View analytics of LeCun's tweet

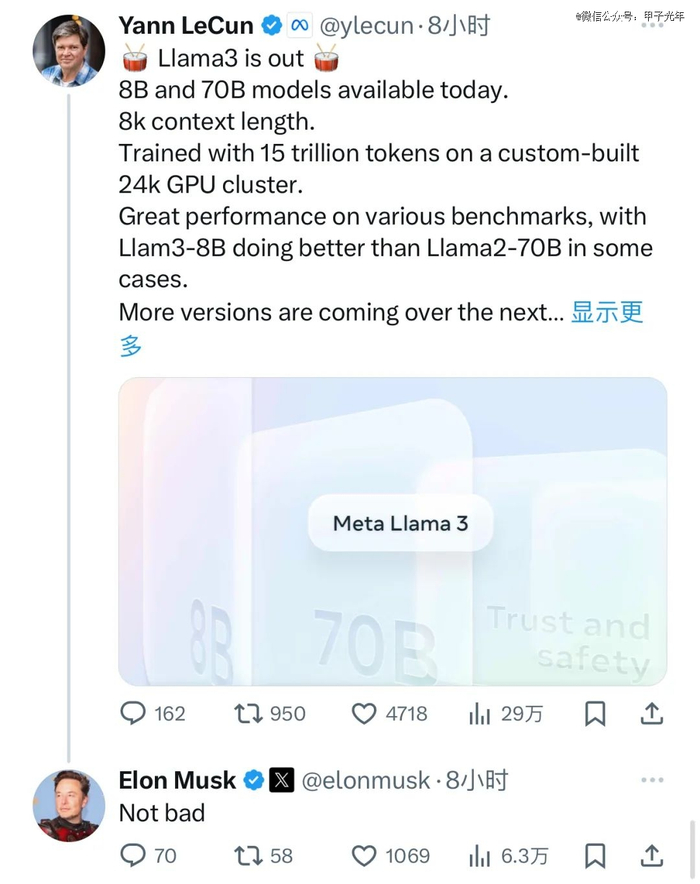click(x=480, y=713)
